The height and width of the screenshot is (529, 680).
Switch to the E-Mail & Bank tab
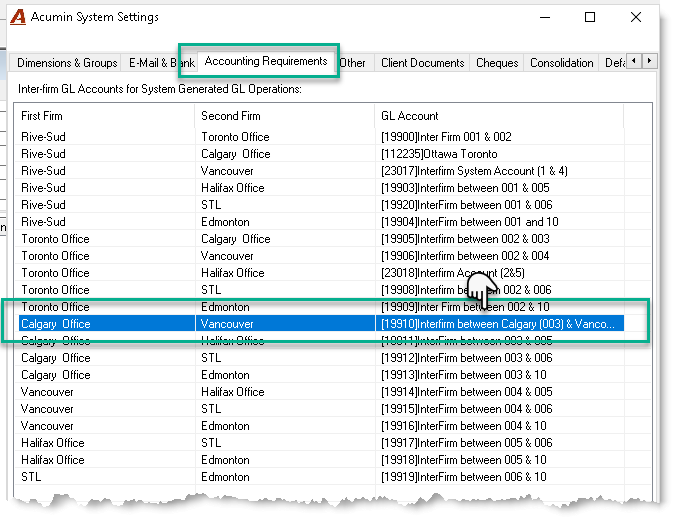pyautogui.click(x=159, y=63)
